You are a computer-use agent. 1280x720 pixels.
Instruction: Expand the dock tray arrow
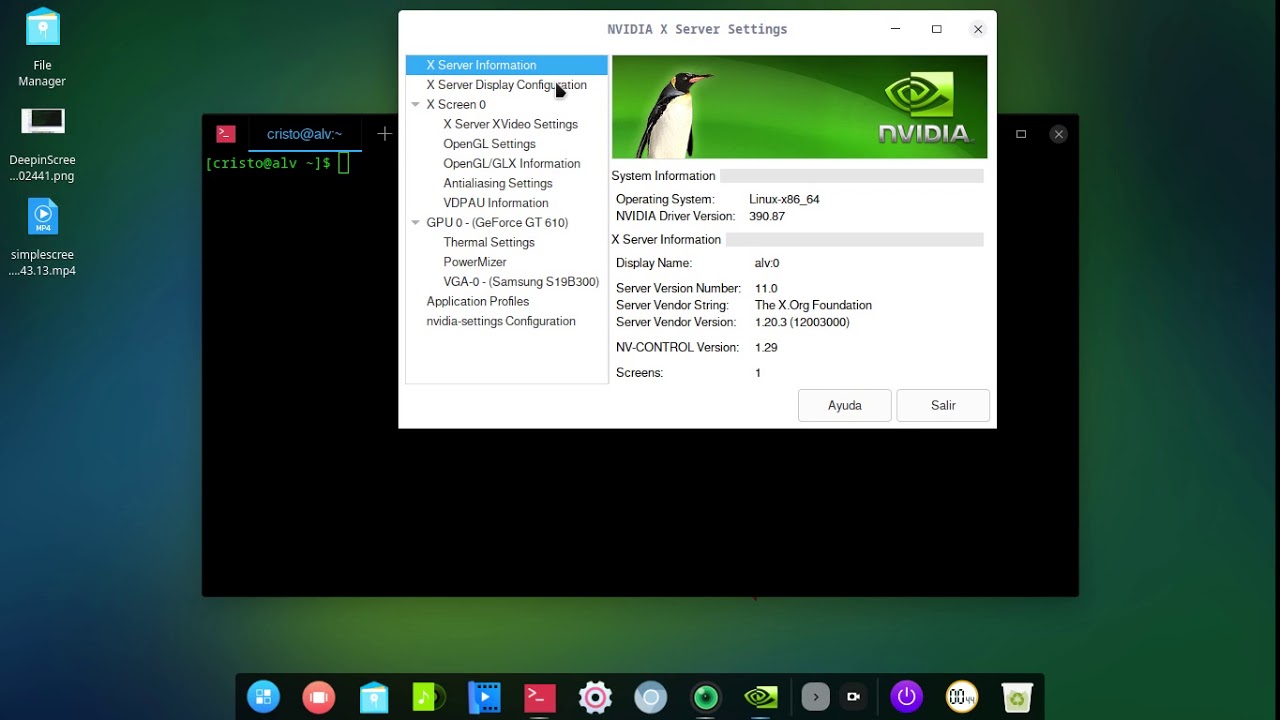(815, 697)
